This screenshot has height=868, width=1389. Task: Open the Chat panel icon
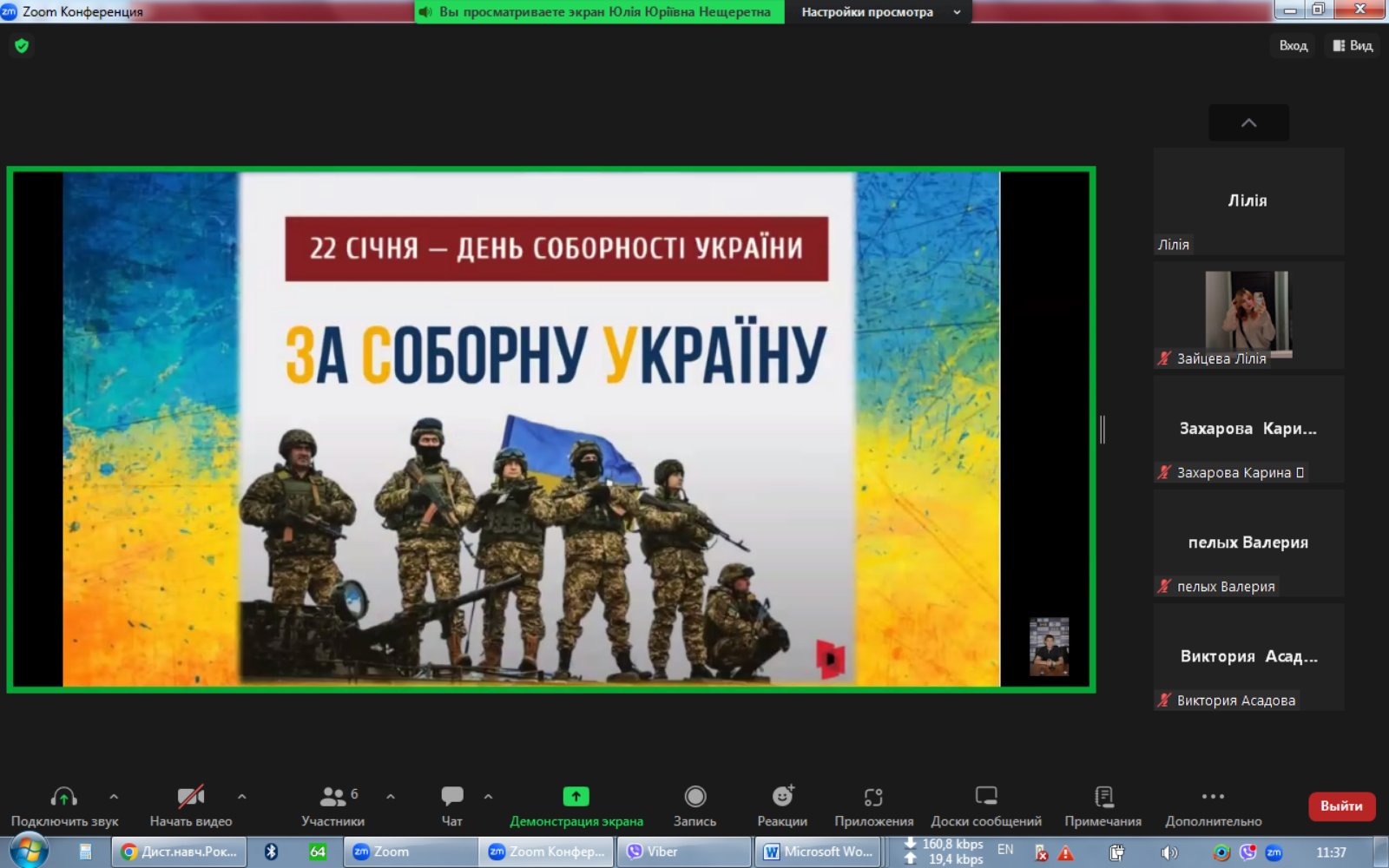click(x=451, y=797)
